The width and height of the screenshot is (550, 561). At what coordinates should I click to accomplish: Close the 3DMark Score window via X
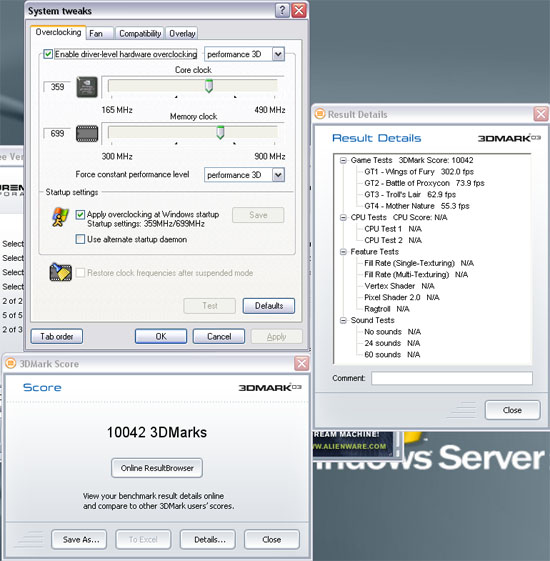tap(301, 364)
